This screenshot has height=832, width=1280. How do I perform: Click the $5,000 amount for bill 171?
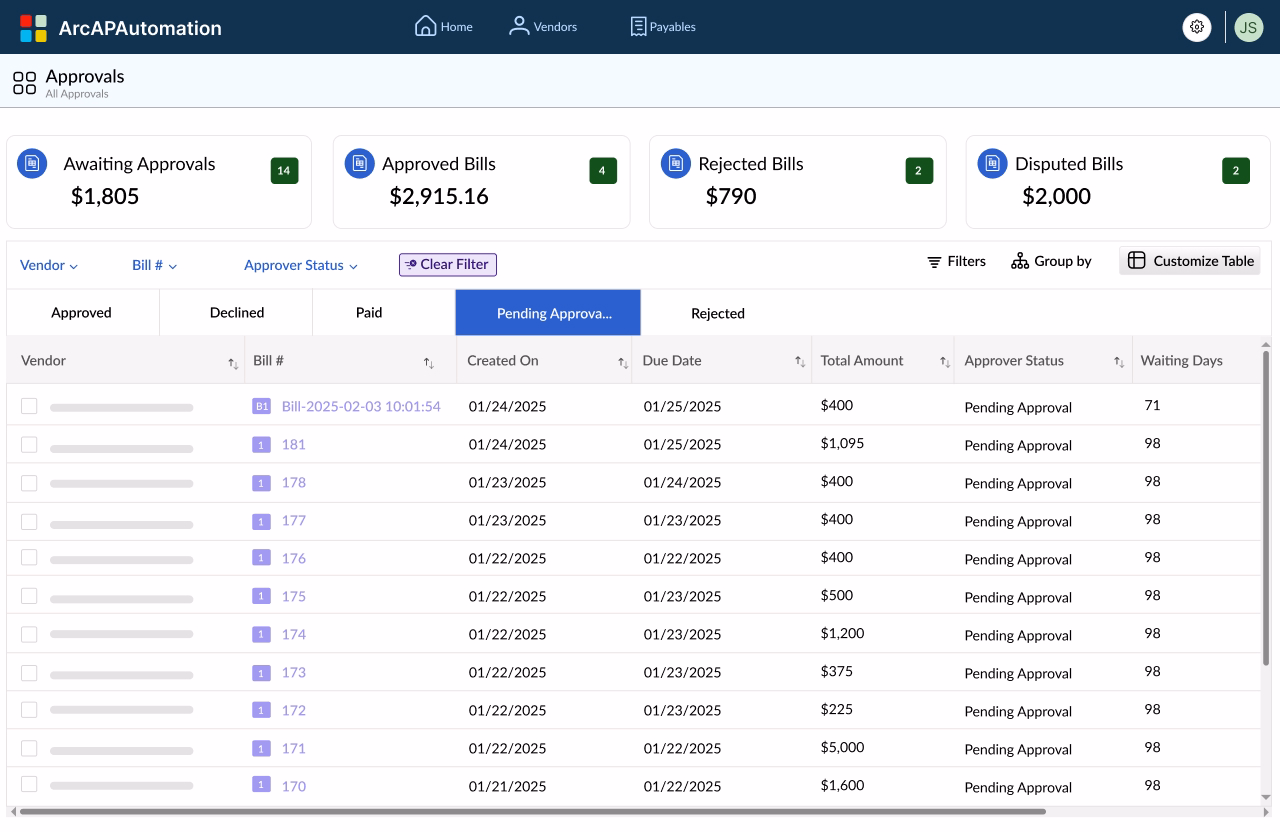coord(843,747)
